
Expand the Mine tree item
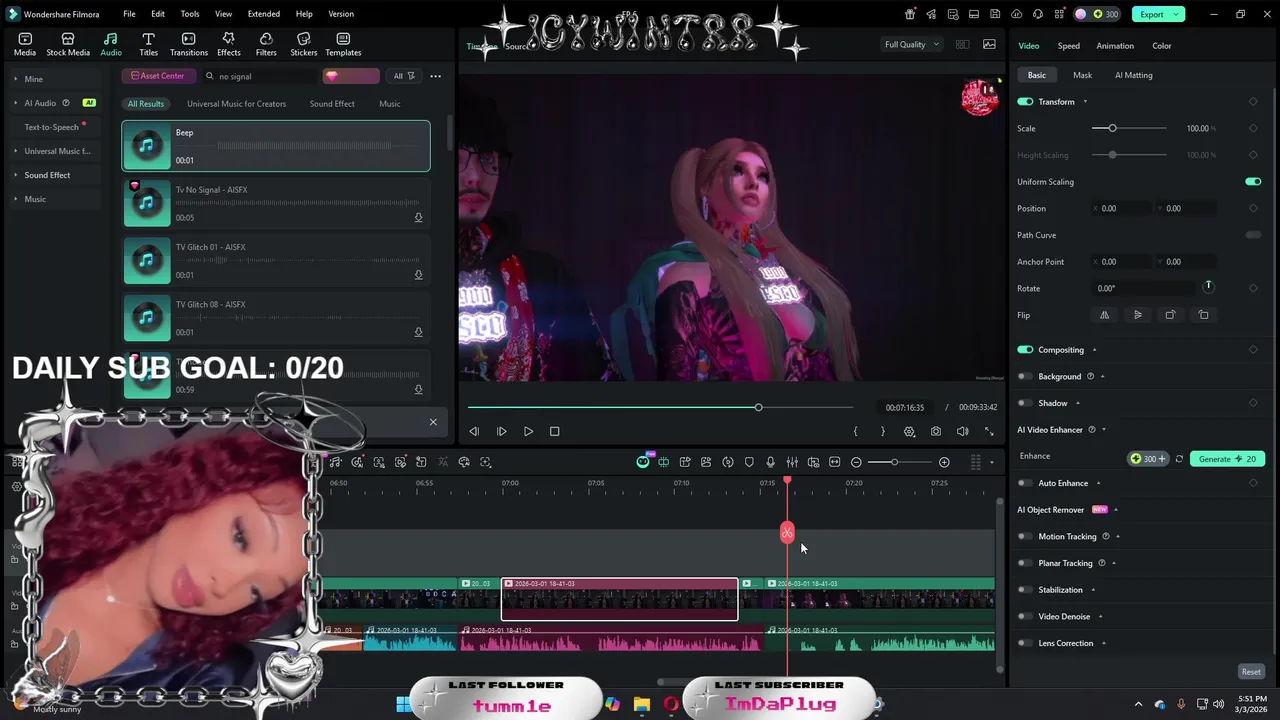[15, 79]
